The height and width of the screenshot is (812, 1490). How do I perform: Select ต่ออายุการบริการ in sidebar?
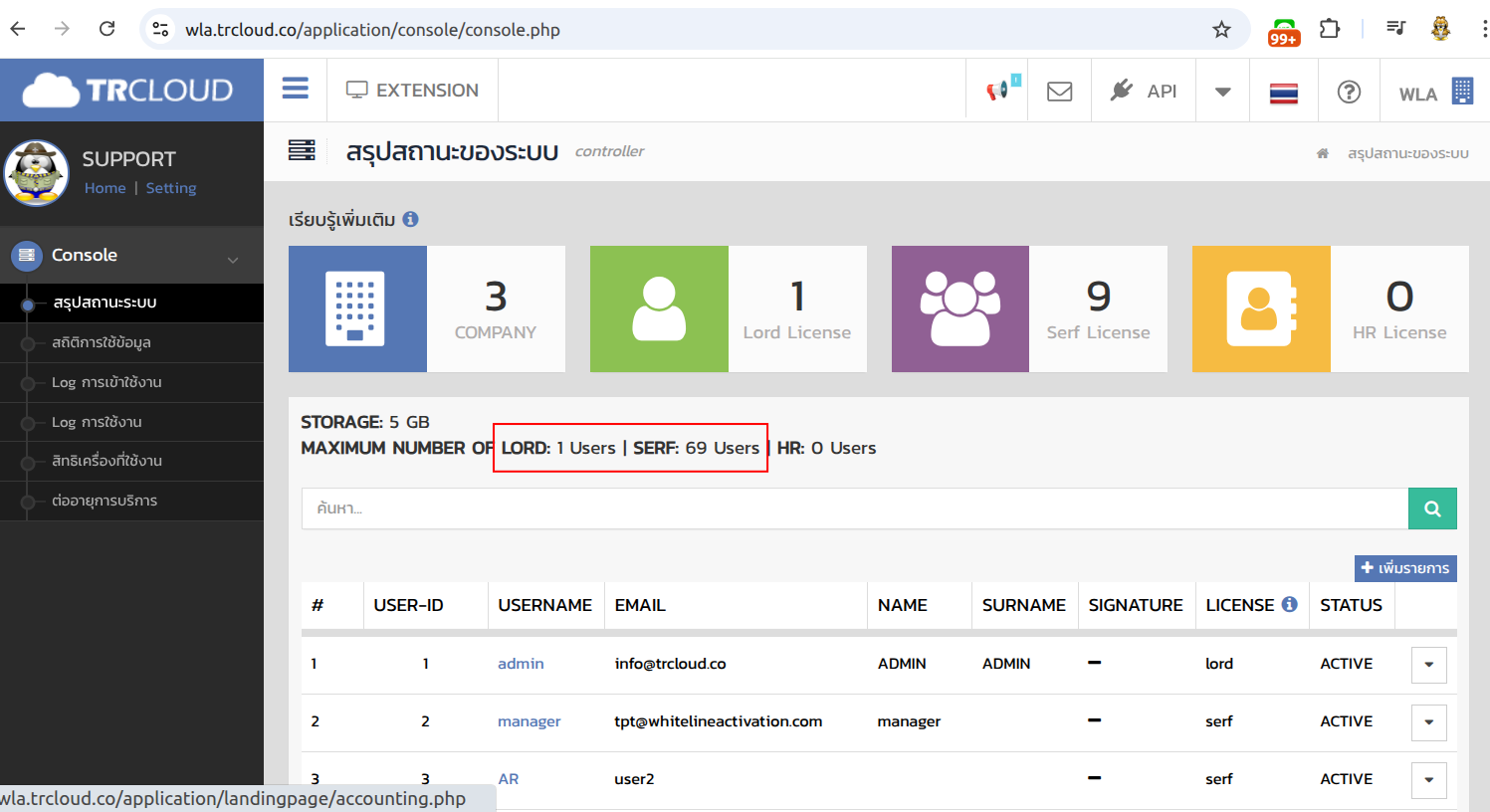tap(105, 501)
